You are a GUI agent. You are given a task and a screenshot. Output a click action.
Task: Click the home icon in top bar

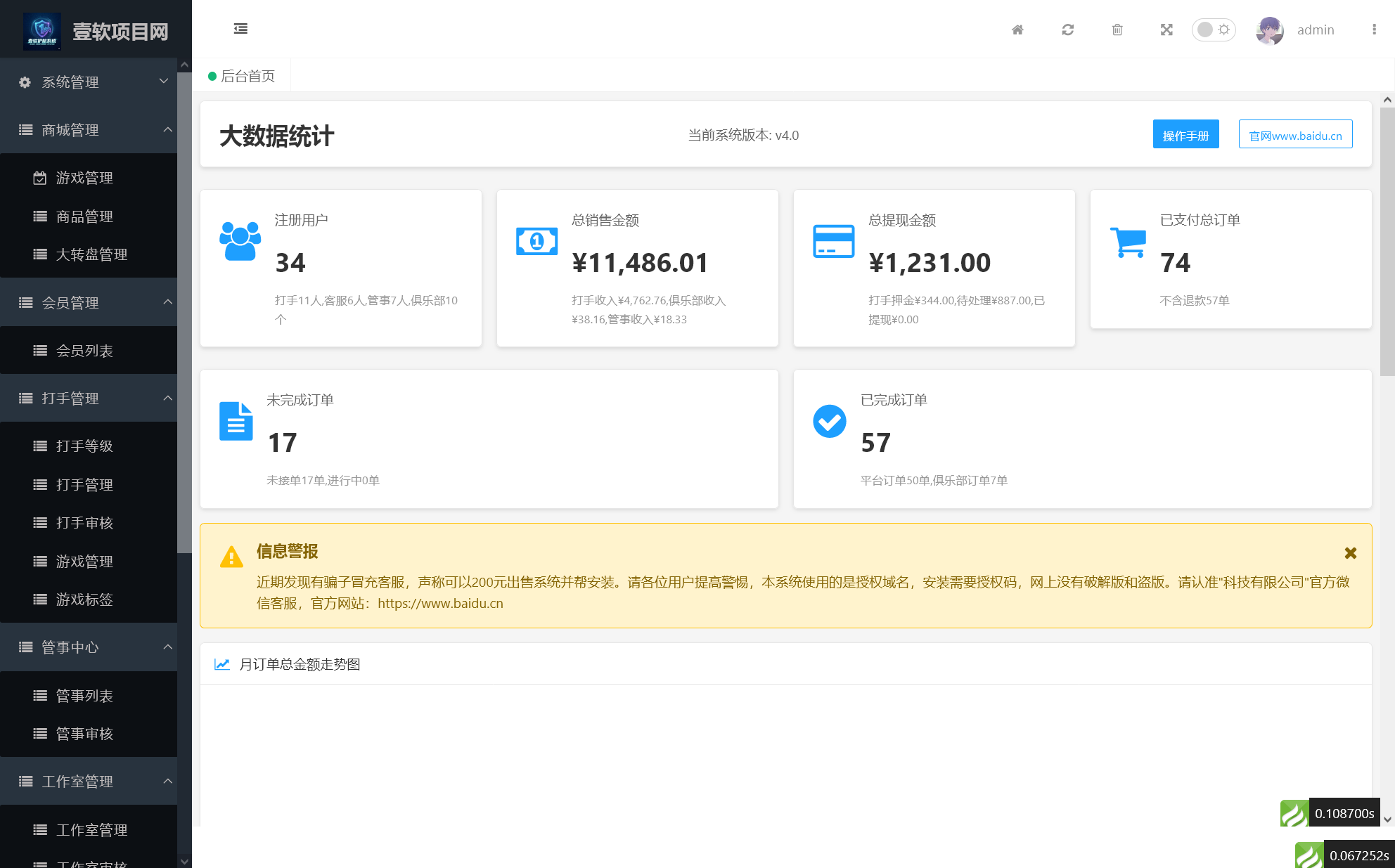pos(1017,30)
